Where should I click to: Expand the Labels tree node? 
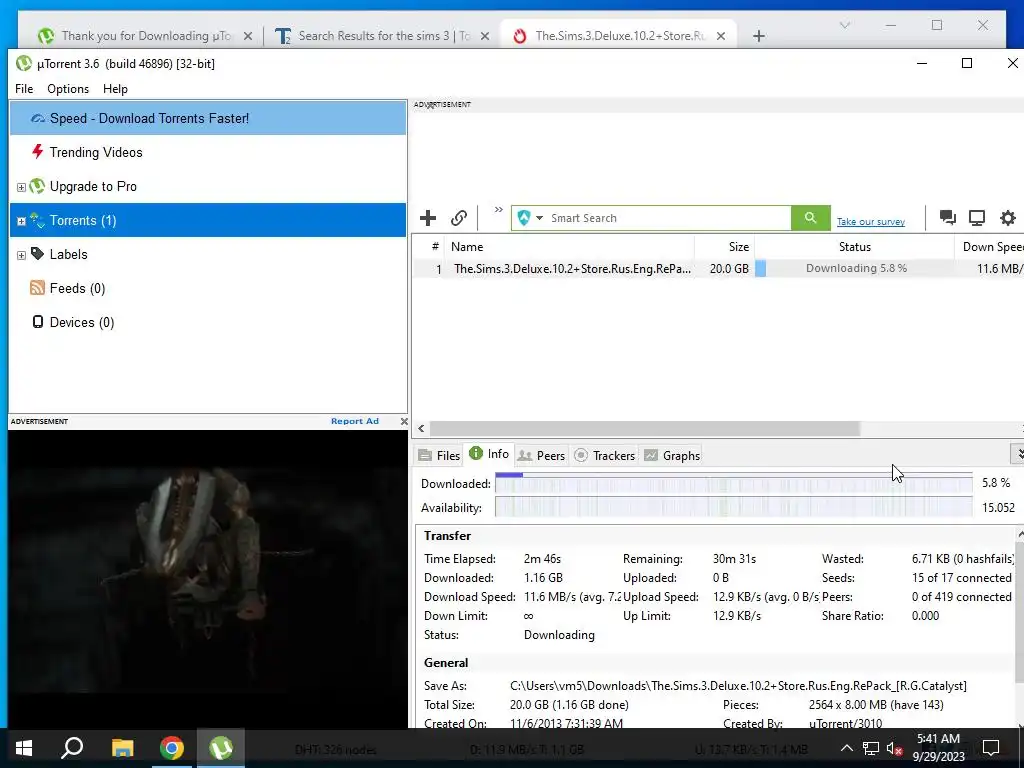21,255
